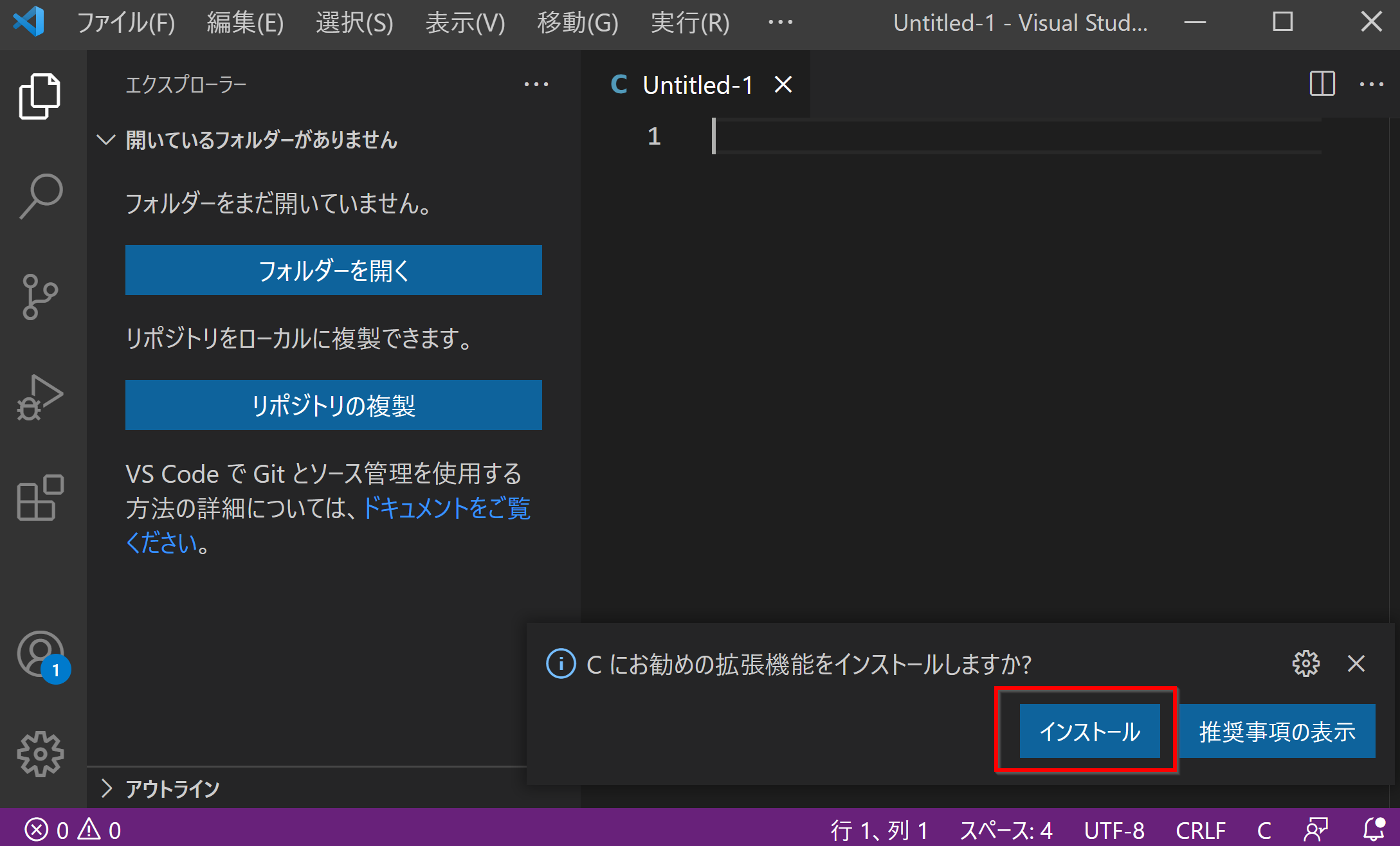The height and width of the screenshot is (846, 1400).
Task: Open notification settings gear
Action: pos(1305,663)
